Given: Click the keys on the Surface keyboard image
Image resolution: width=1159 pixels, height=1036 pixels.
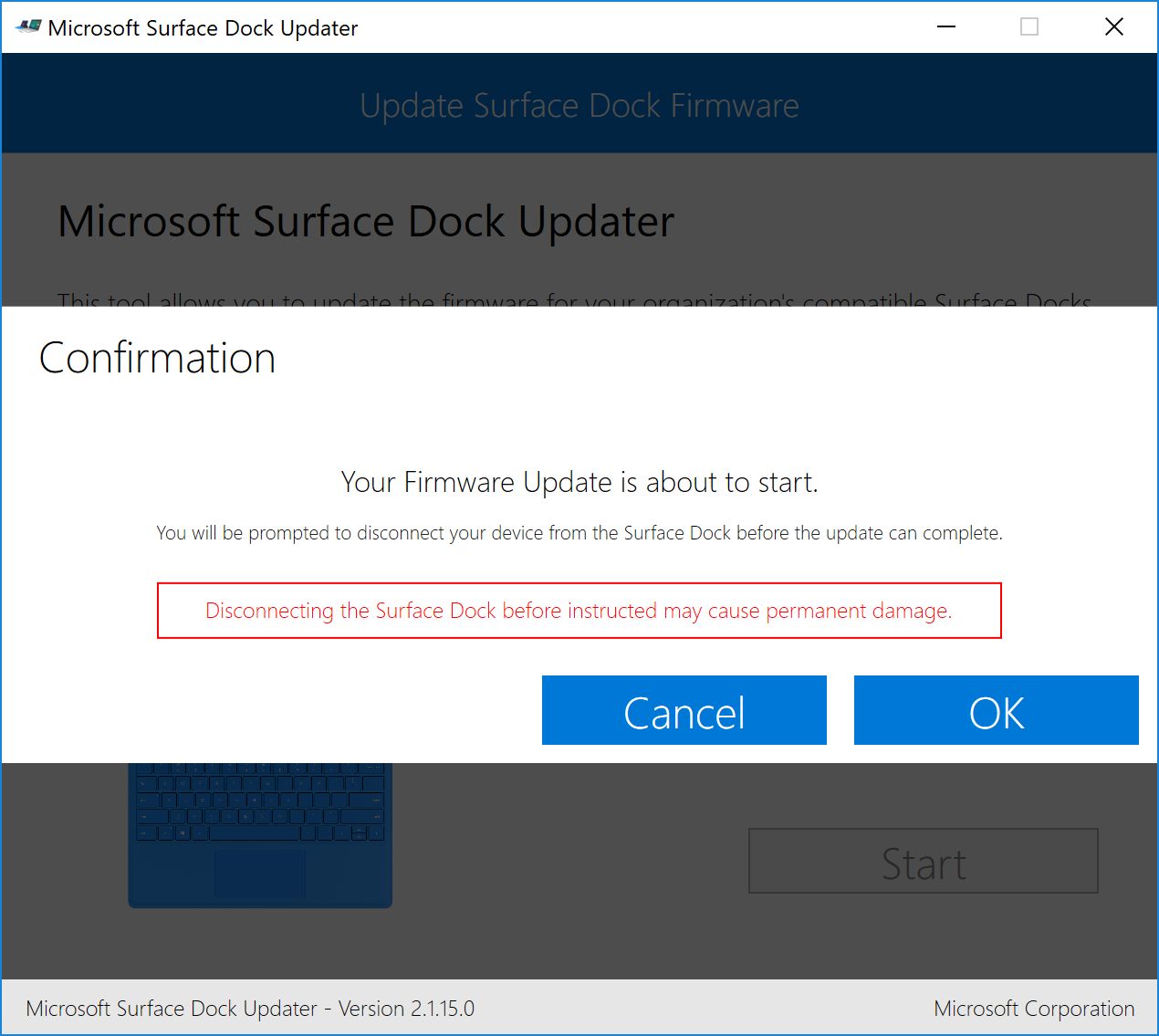Looking at the screenshot, I should (x=260, y=803).
